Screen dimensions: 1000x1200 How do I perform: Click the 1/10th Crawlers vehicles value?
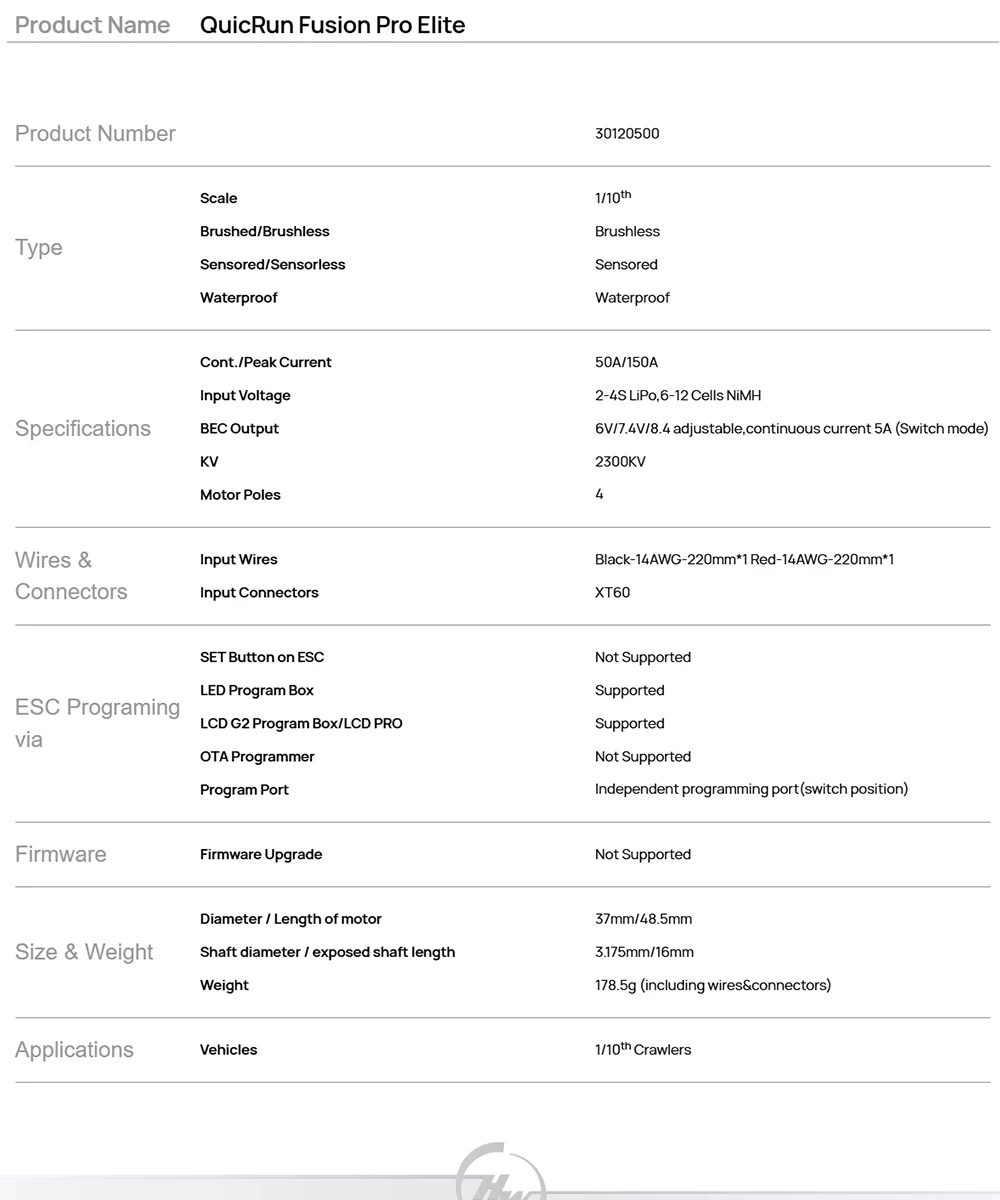[643, 1050]
